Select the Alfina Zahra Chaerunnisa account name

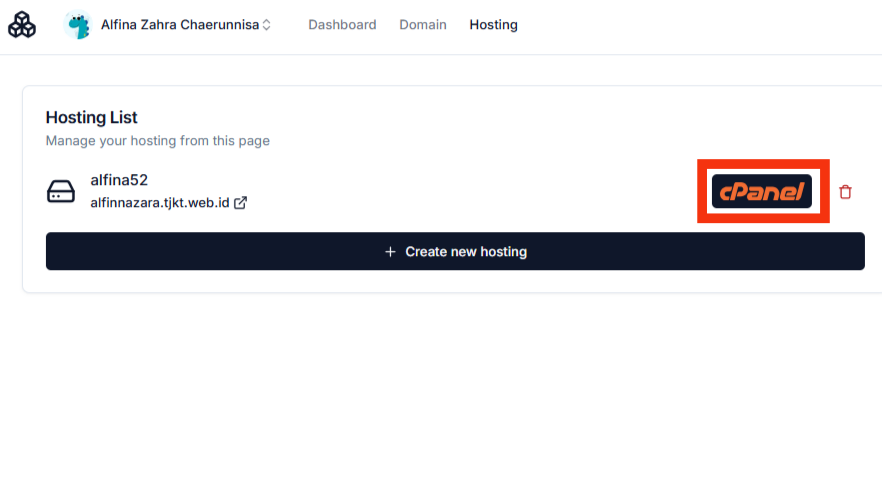tap(179, 25)
